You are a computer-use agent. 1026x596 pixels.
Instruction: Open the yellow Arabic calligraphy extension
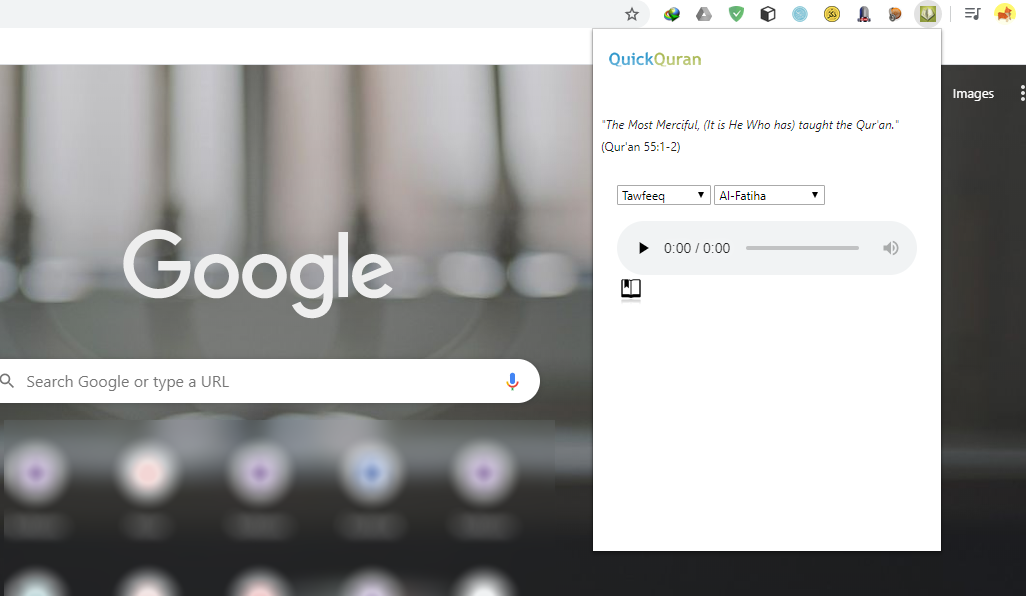coord(832,14)
